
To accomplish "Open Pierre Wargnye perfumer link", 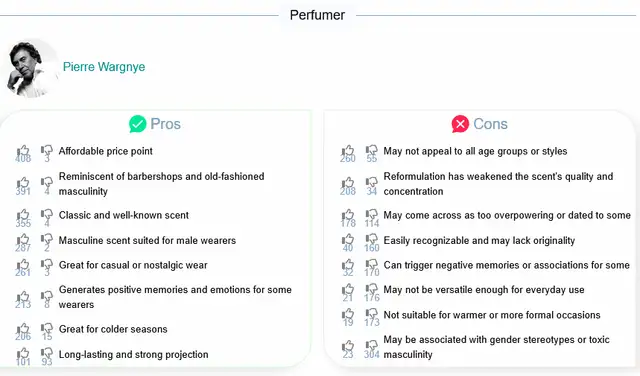I will pos(104,67).
